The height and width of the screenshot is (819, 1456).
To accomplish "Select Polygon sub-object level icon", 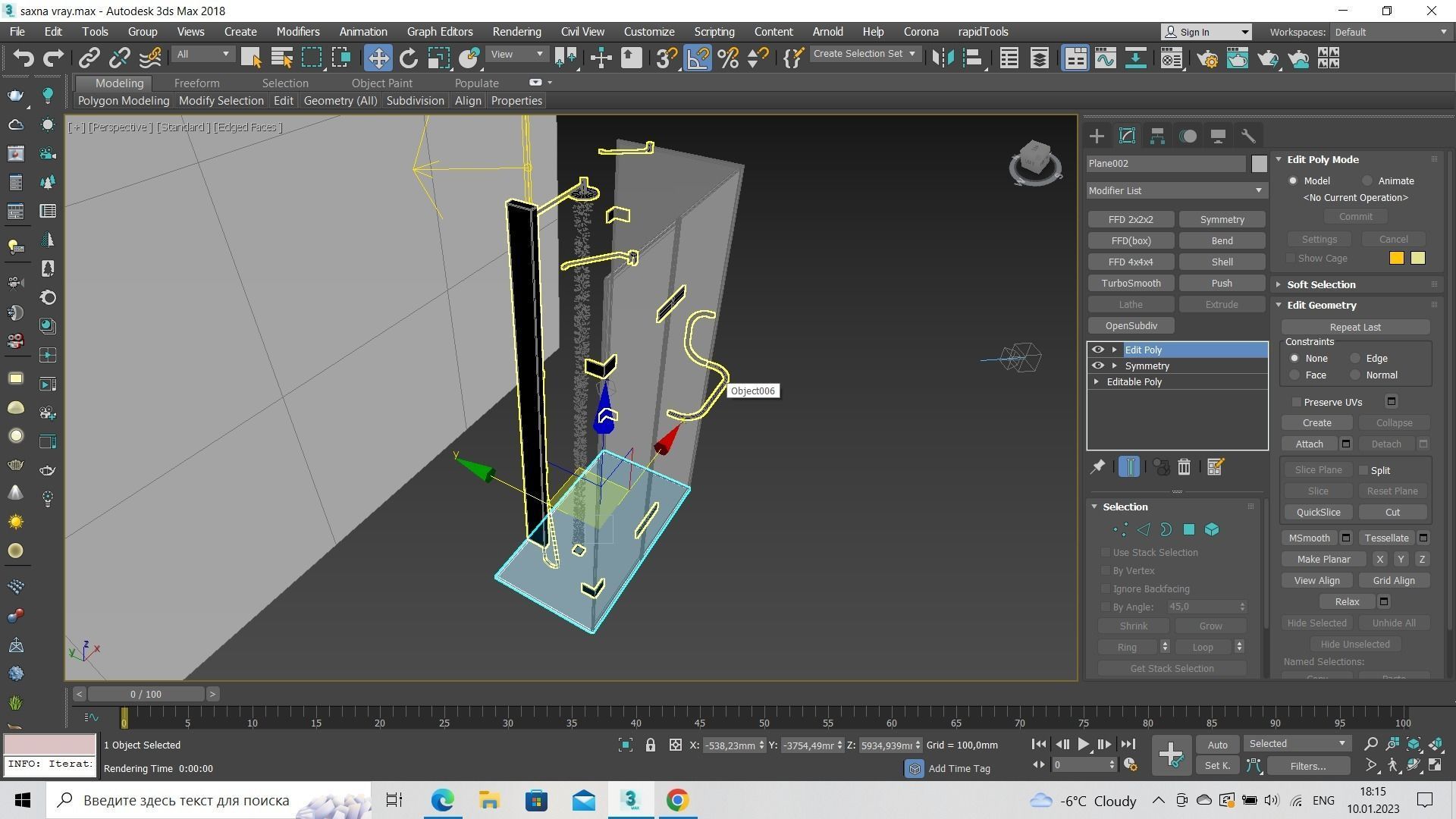I will click(x=1189, y=530).
